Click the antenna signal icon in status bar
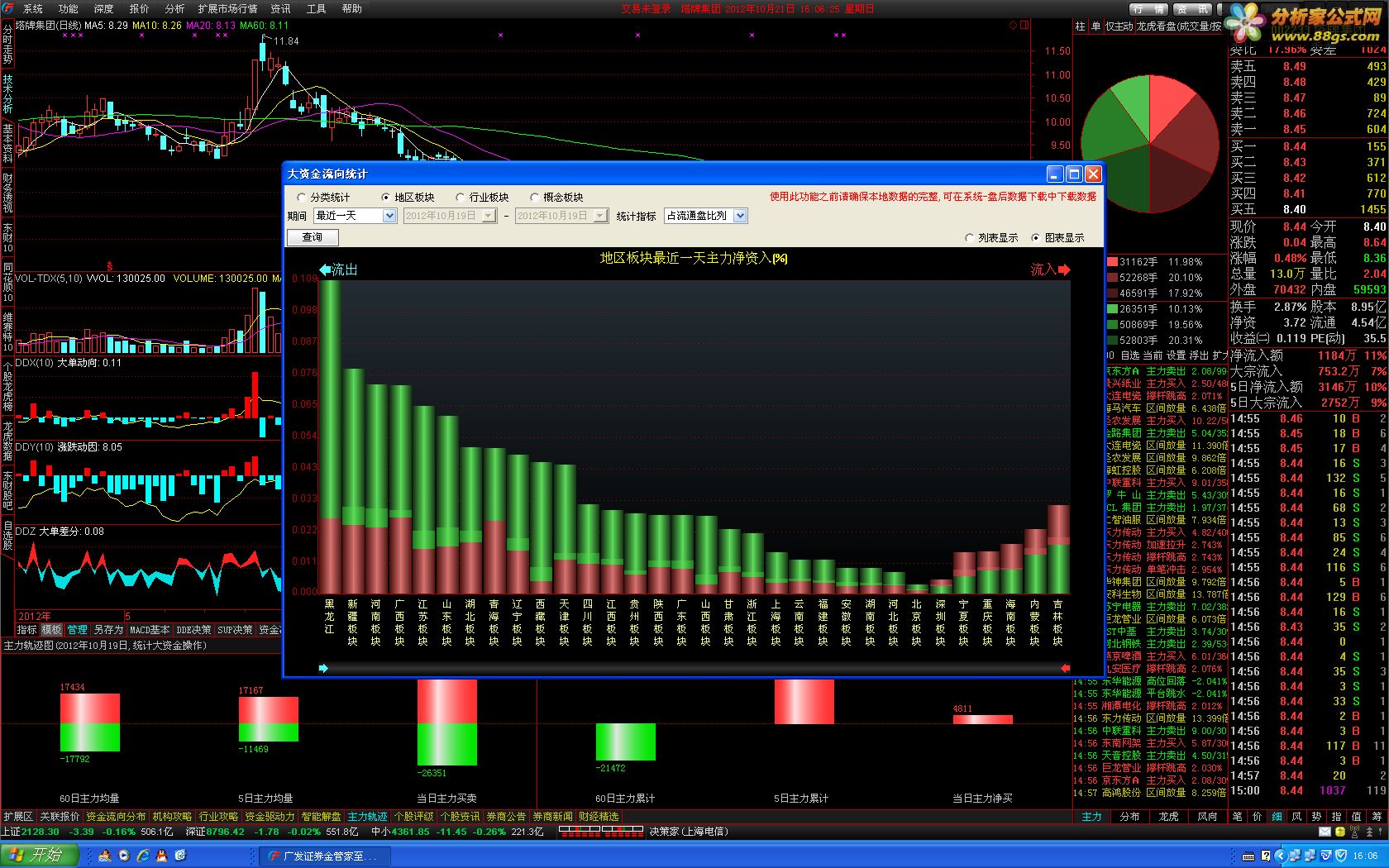This screenshot has height=868, width=1389. click(1354, 832)
